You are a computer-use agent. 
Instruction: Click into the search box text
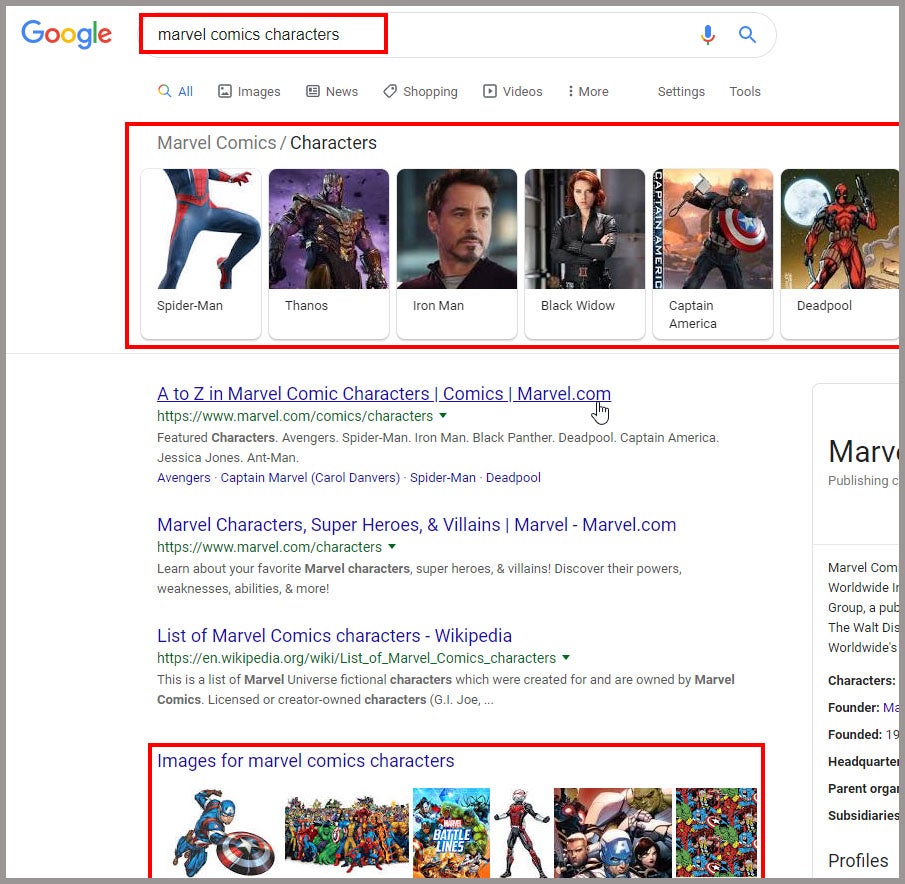(x=248, y=35)
